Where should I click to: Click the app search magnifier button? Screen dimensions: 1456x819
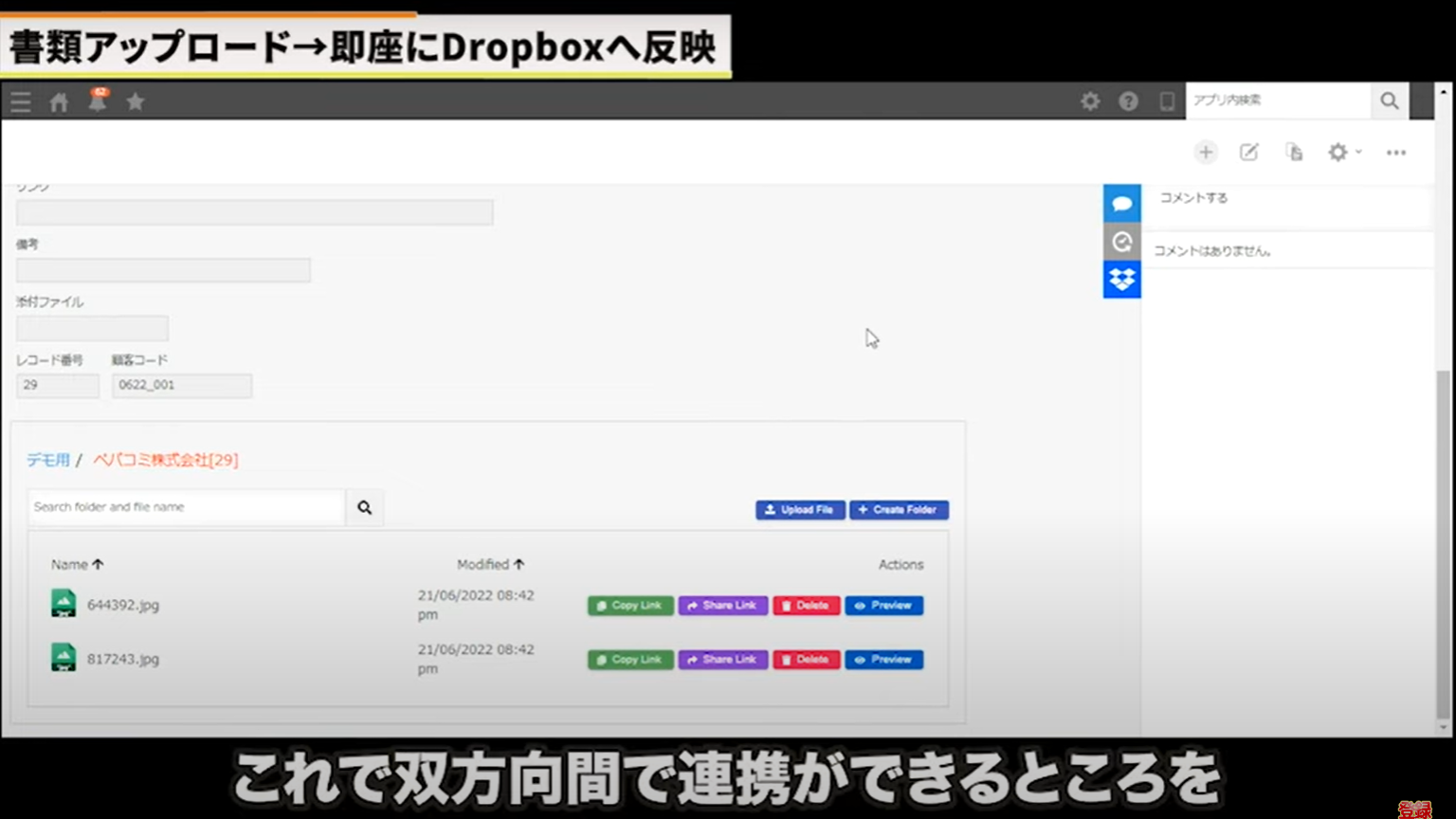click(1390, 100)
